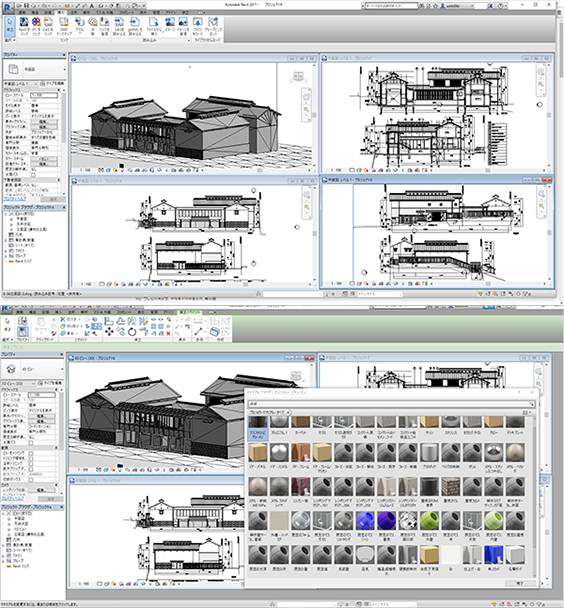564x608 pixels.
Task: Click Edit Type button in upper Properties
Action: (x=52, y=84)
